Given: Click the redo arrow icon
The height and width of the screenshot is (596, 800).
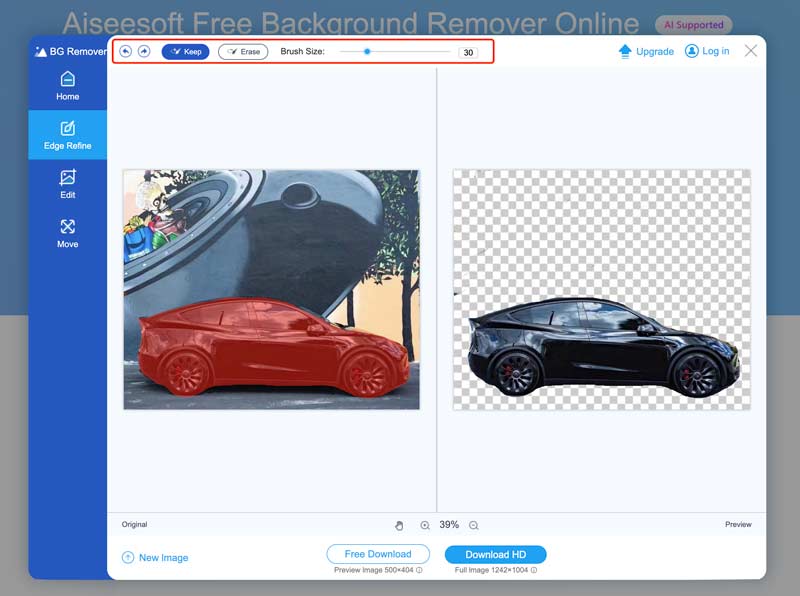Looking at the screenshot, I should coord(144,51).
